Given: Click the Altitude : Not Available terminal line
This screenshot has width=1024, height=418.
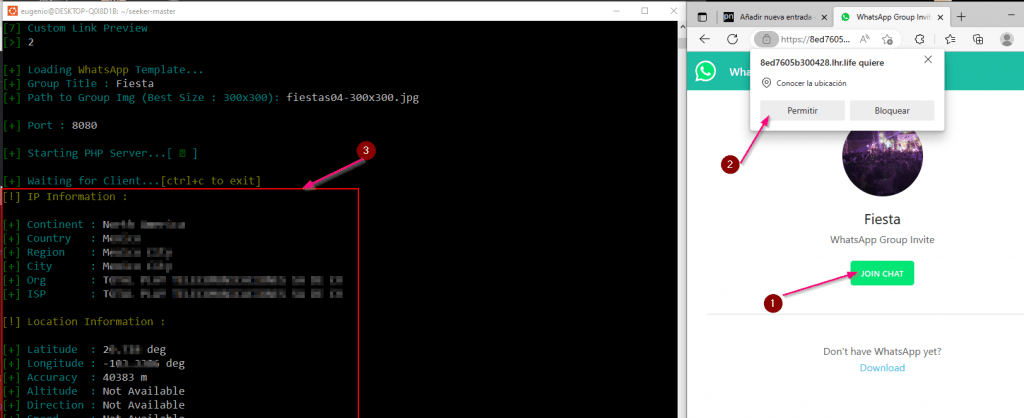Looking at the screenshot, I should tap(94, 391).
